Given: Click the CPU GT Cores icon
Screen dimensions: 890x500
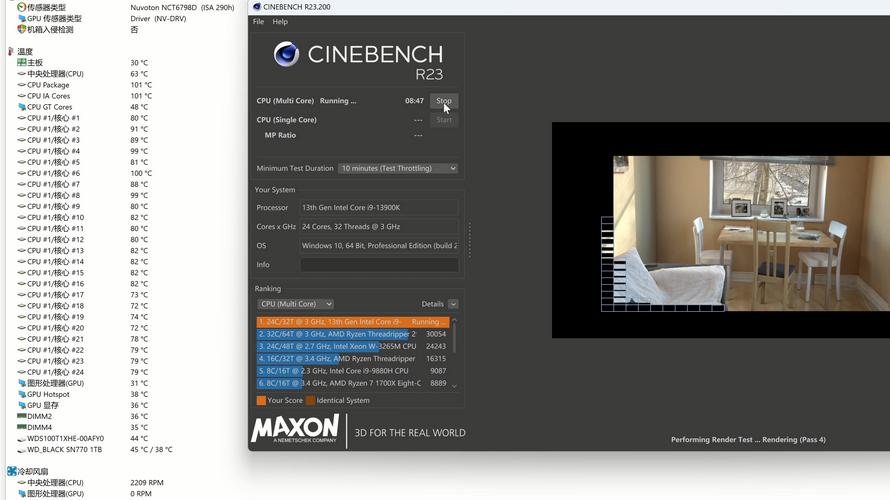Looking at the screenshot, I should pyautogui.click(x=22, y=107).
